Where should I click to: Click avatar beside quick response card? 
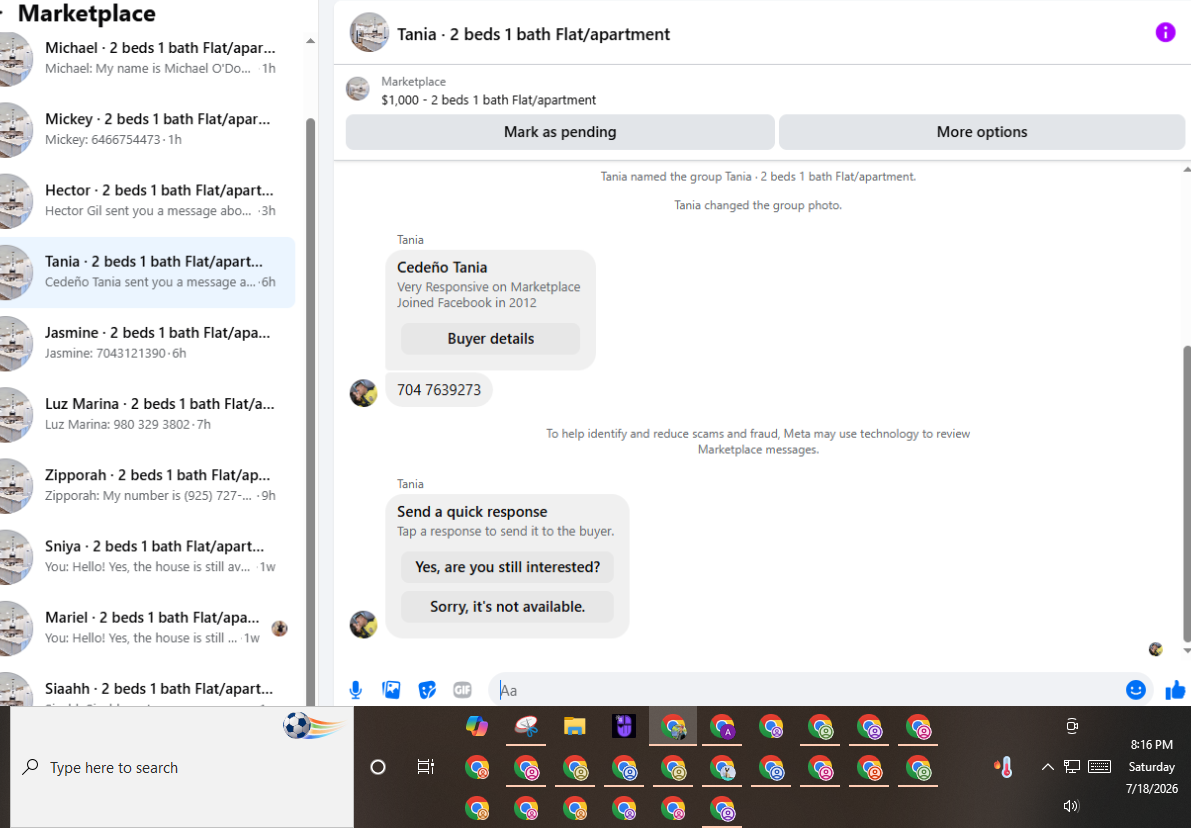point(363,624)
